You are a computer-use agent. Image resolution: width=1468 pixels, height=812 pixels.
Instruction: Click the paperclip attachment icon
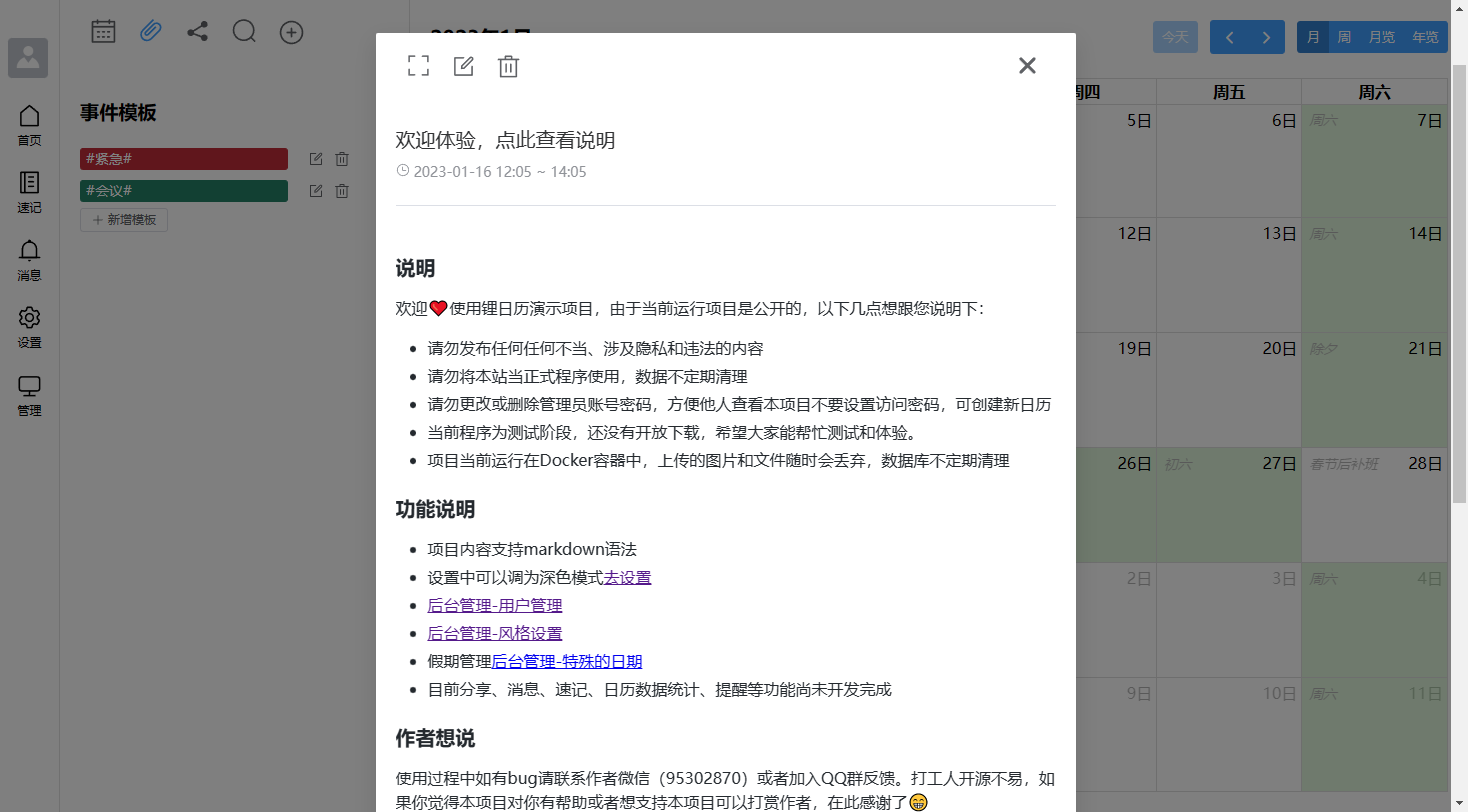[x=151, y=32]
